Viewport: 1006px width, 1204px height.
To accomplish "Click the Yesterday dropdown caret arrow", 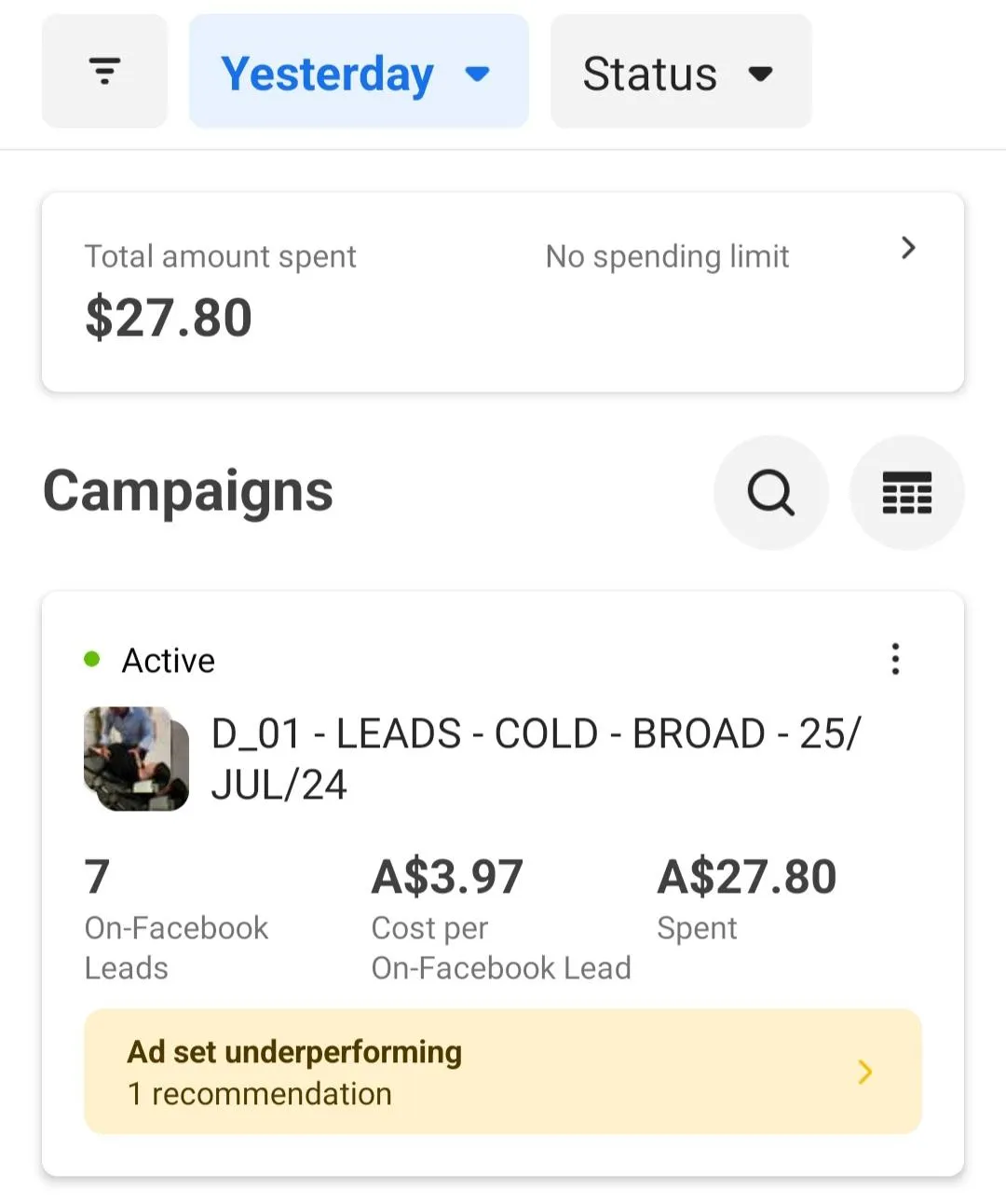I will click(x=478, y=74).
